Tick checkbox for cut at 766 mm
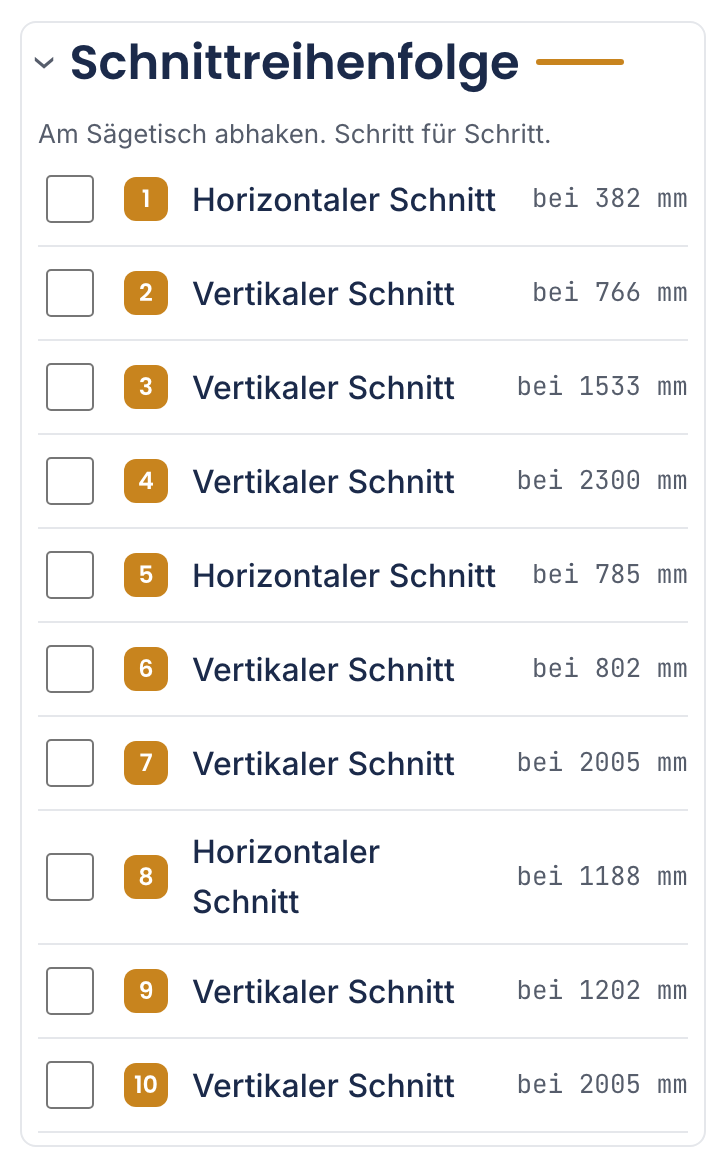This screenshot has height=1166, width=726. click(70, 293)
